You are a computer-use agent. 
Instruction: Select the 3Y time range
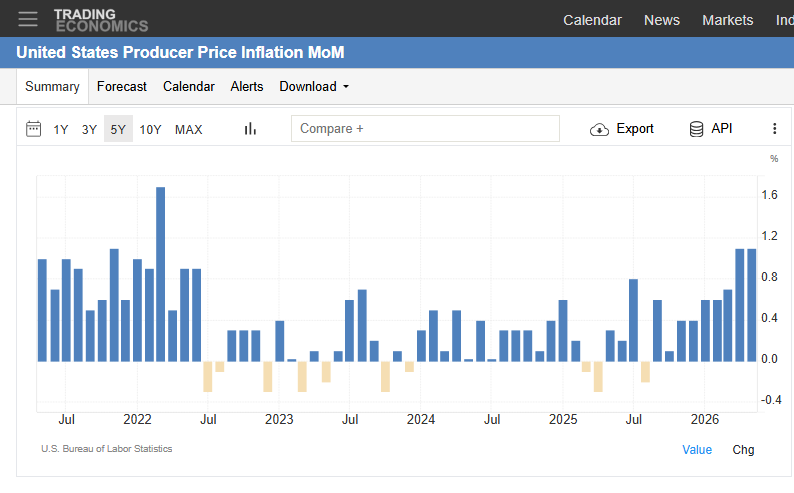tap(89, 130)
